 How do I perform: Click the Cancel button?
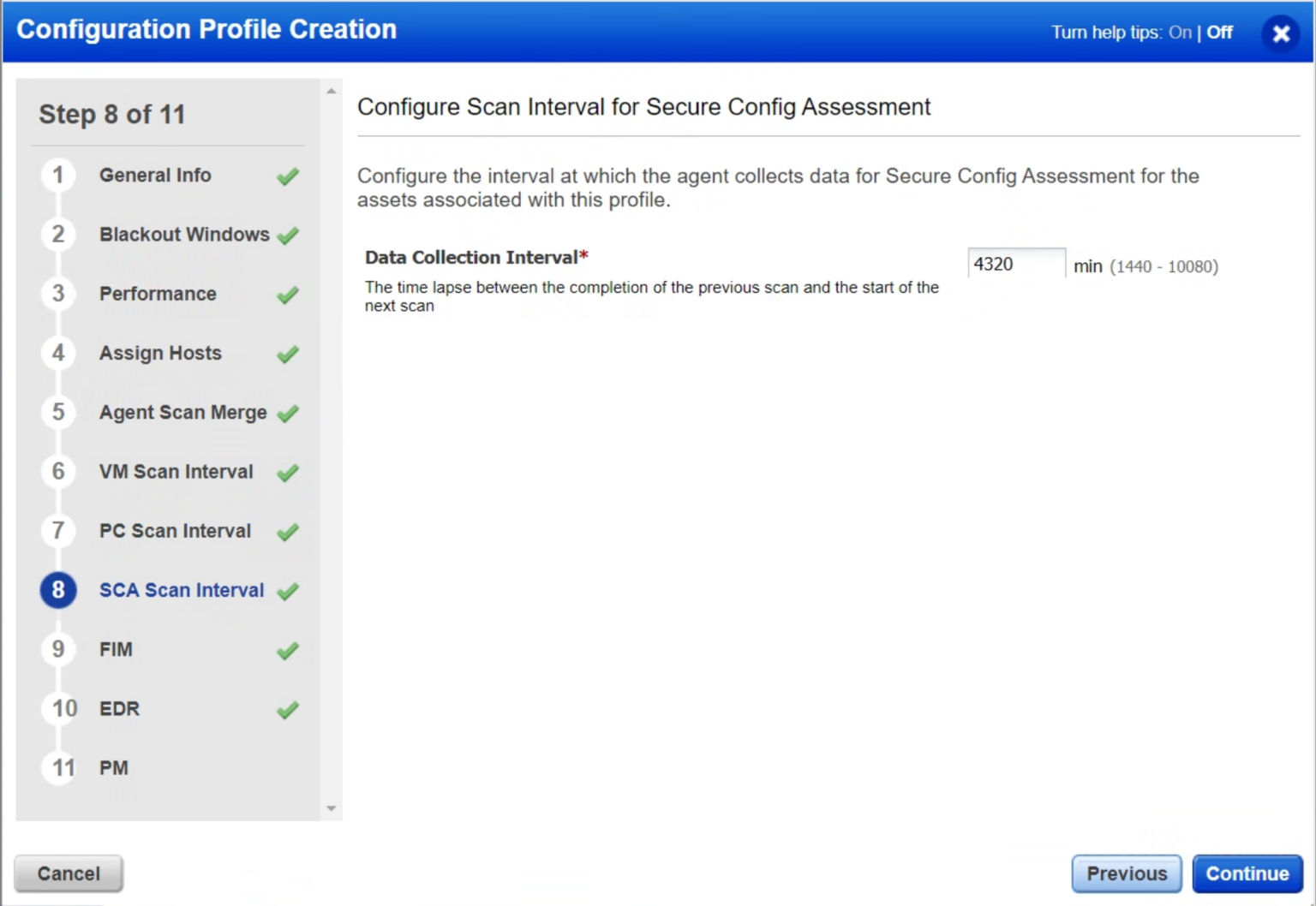[68, 873]
